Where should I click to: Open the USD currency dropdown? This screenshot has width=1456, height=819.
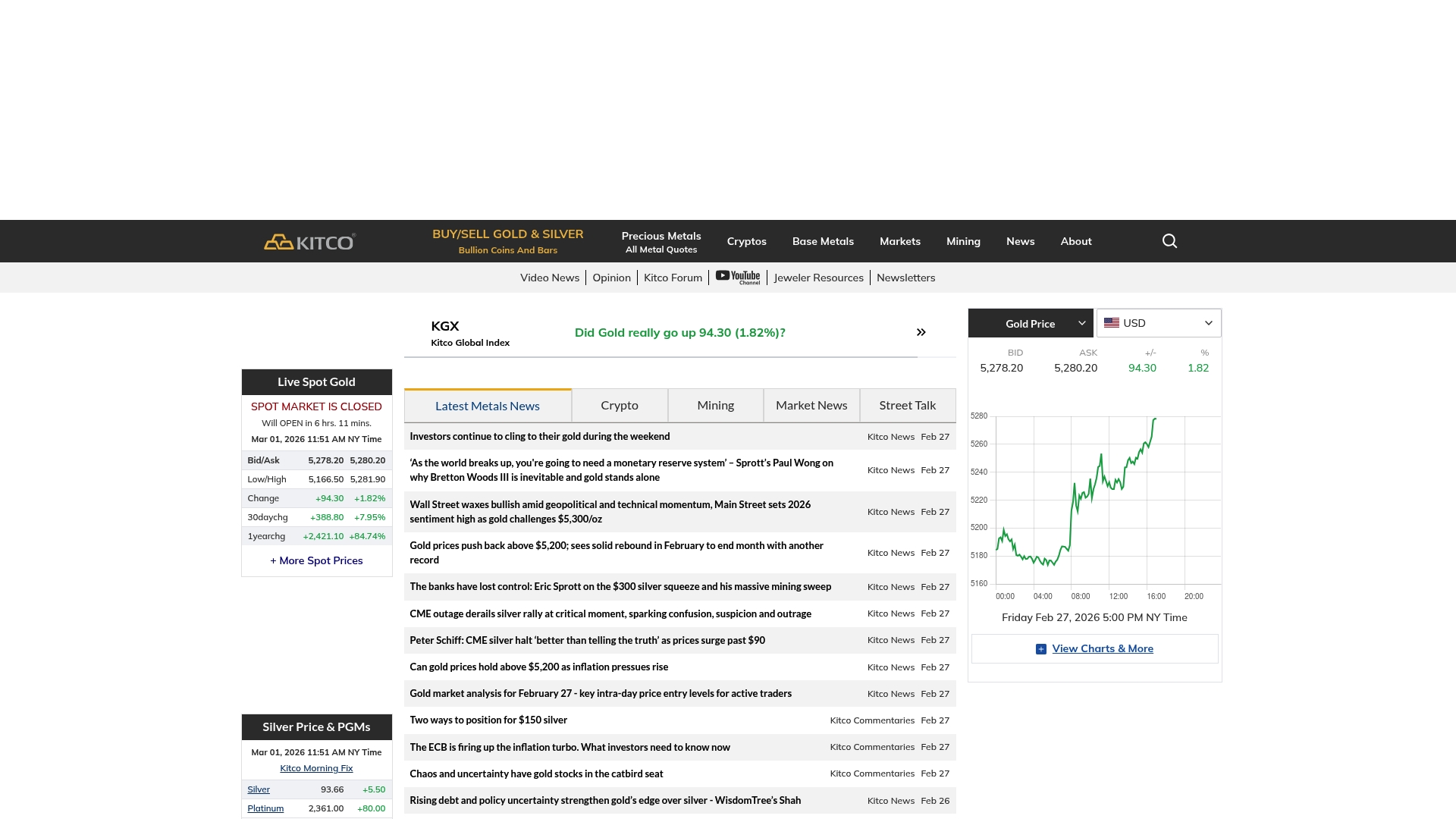1159,322
